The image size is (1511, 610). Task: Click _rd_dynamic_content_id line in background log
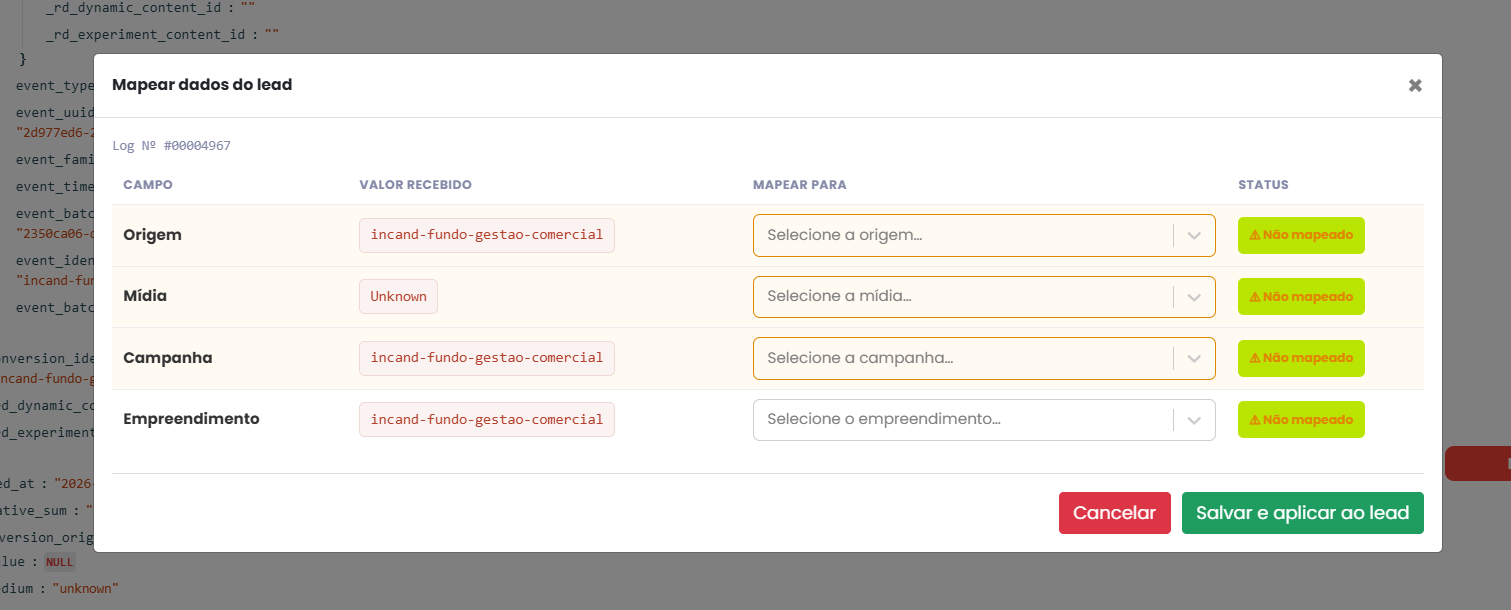coord(151,8)
